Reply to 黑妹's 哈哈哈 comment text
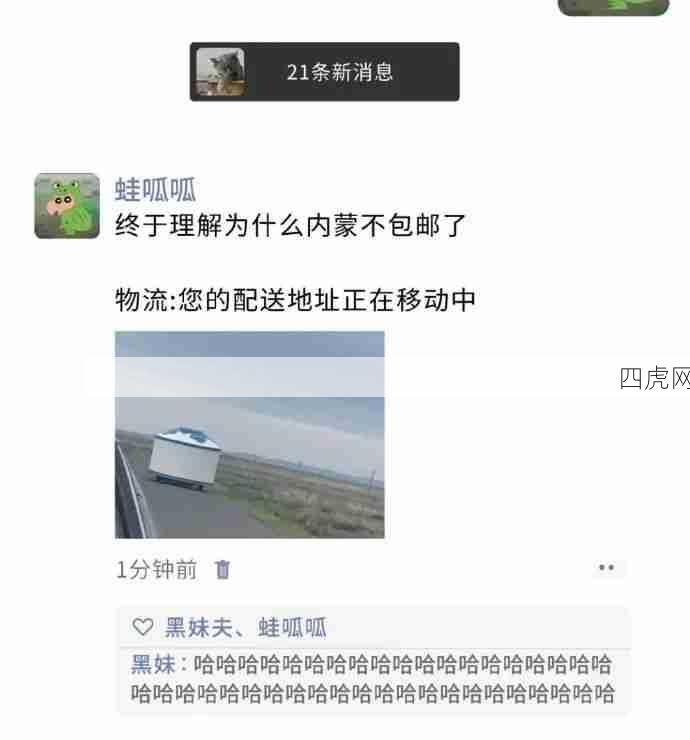The width and height of the screenshot is (690, 740). click(x=373, y=679)
